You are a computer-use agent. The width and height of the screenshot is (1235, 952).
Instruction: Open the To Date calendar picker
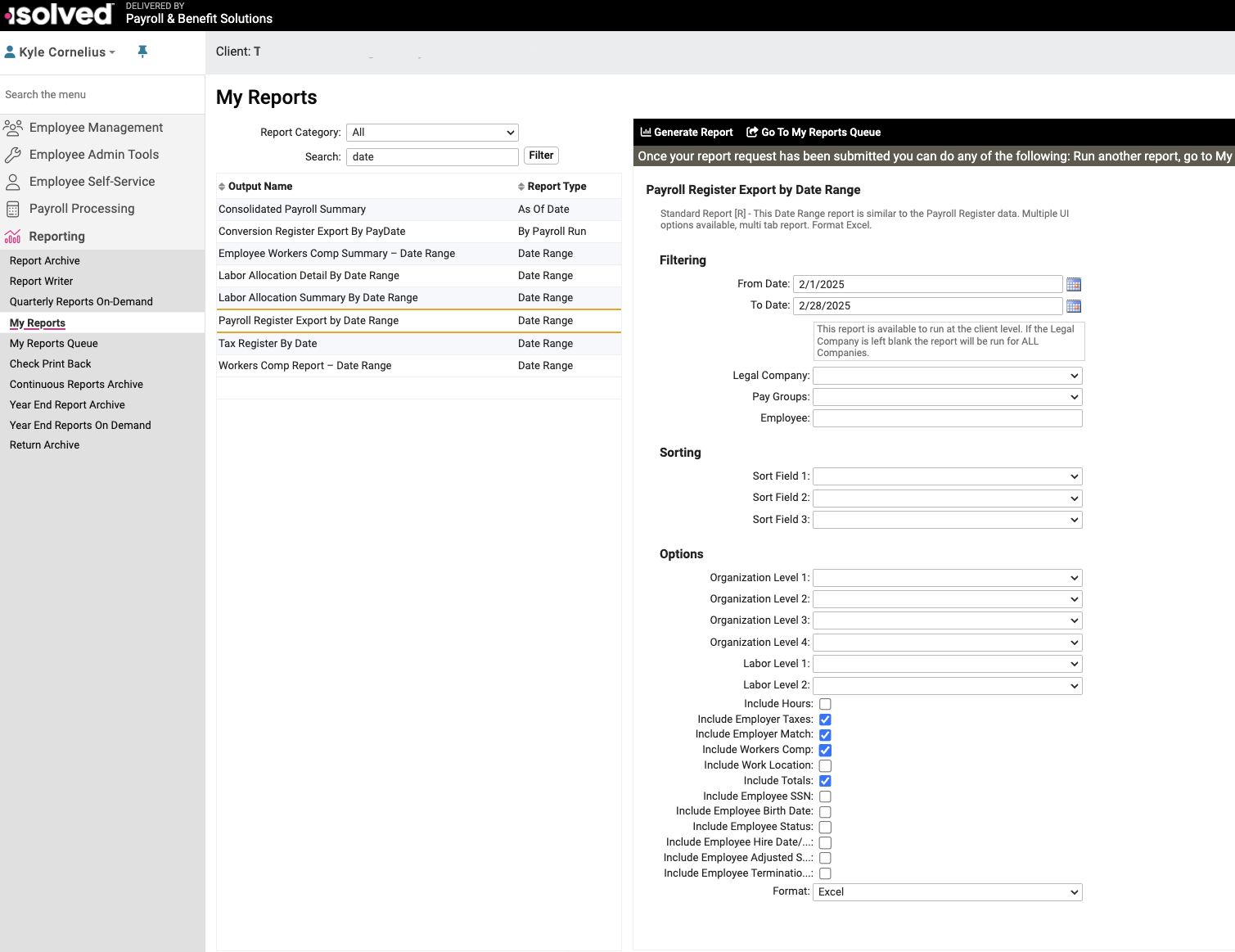1074,305
